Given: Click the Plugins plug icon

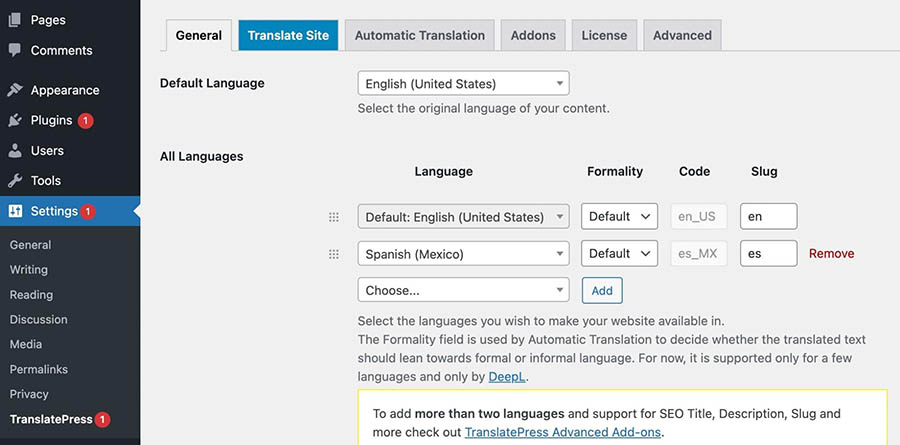Looking at the screenshot, I should 15,120.
